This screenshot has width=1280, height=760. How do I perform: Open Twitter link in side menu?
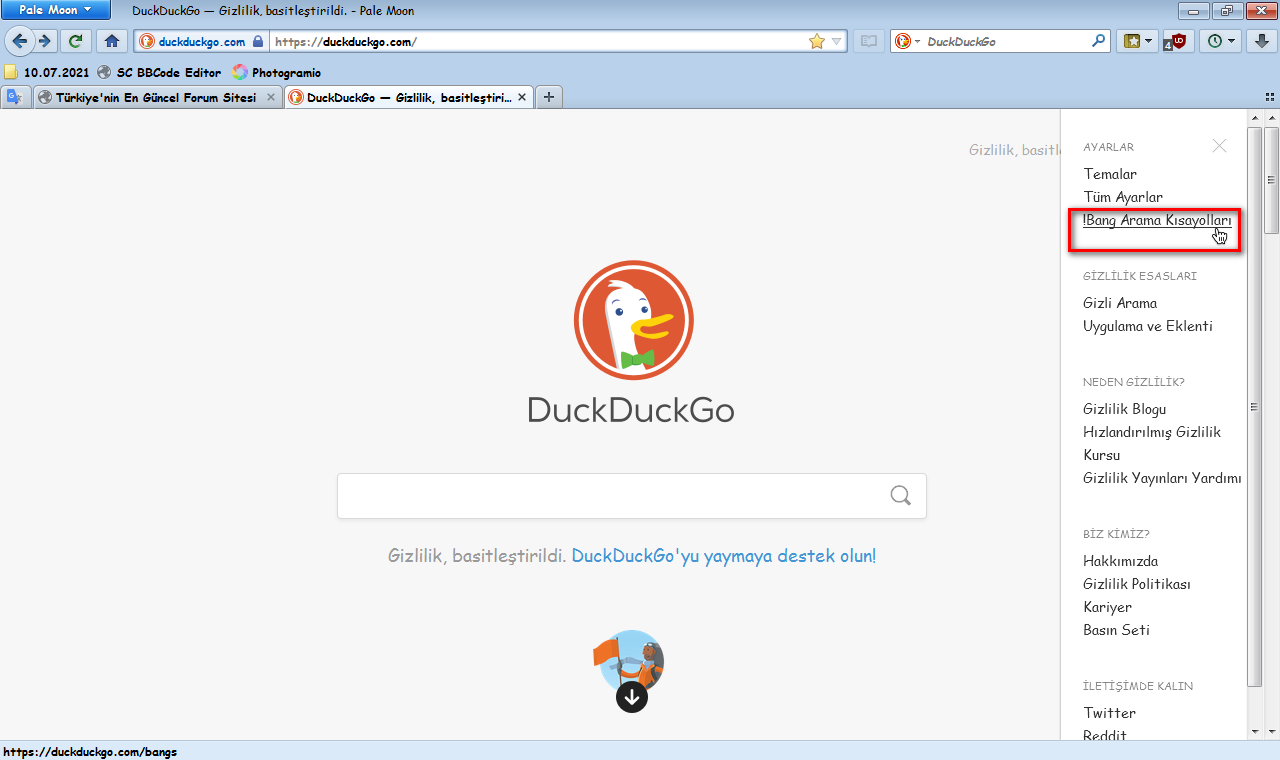(1110, 713)
